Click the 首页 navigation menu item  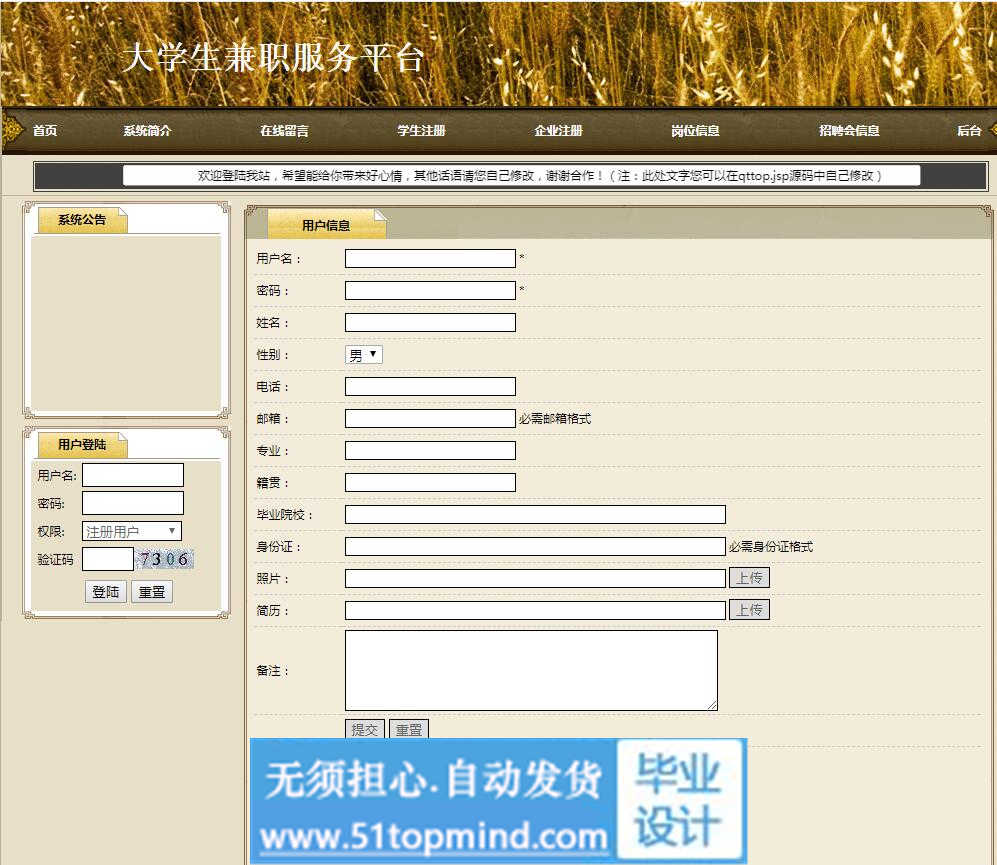point(45,131)
